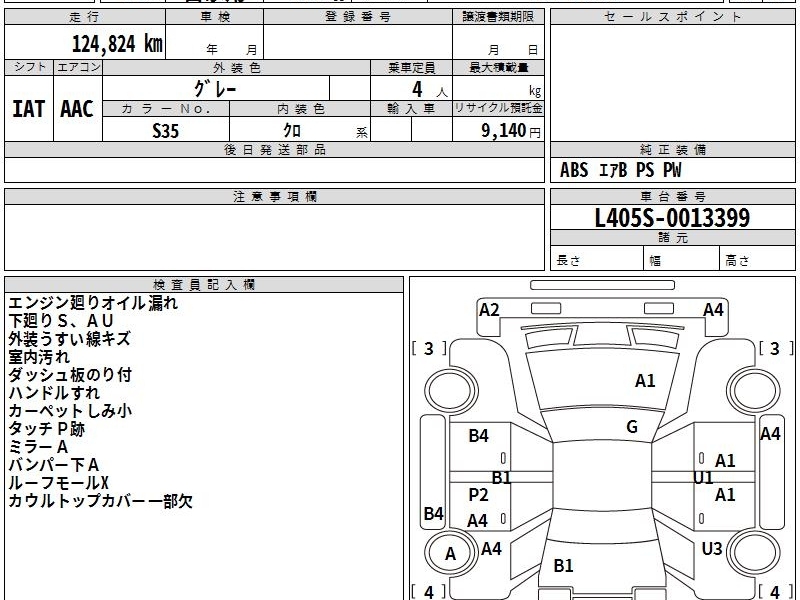Click the mileage value 124,824 km
The height and width of the screenshot is (600, 800).
[117, 44]
